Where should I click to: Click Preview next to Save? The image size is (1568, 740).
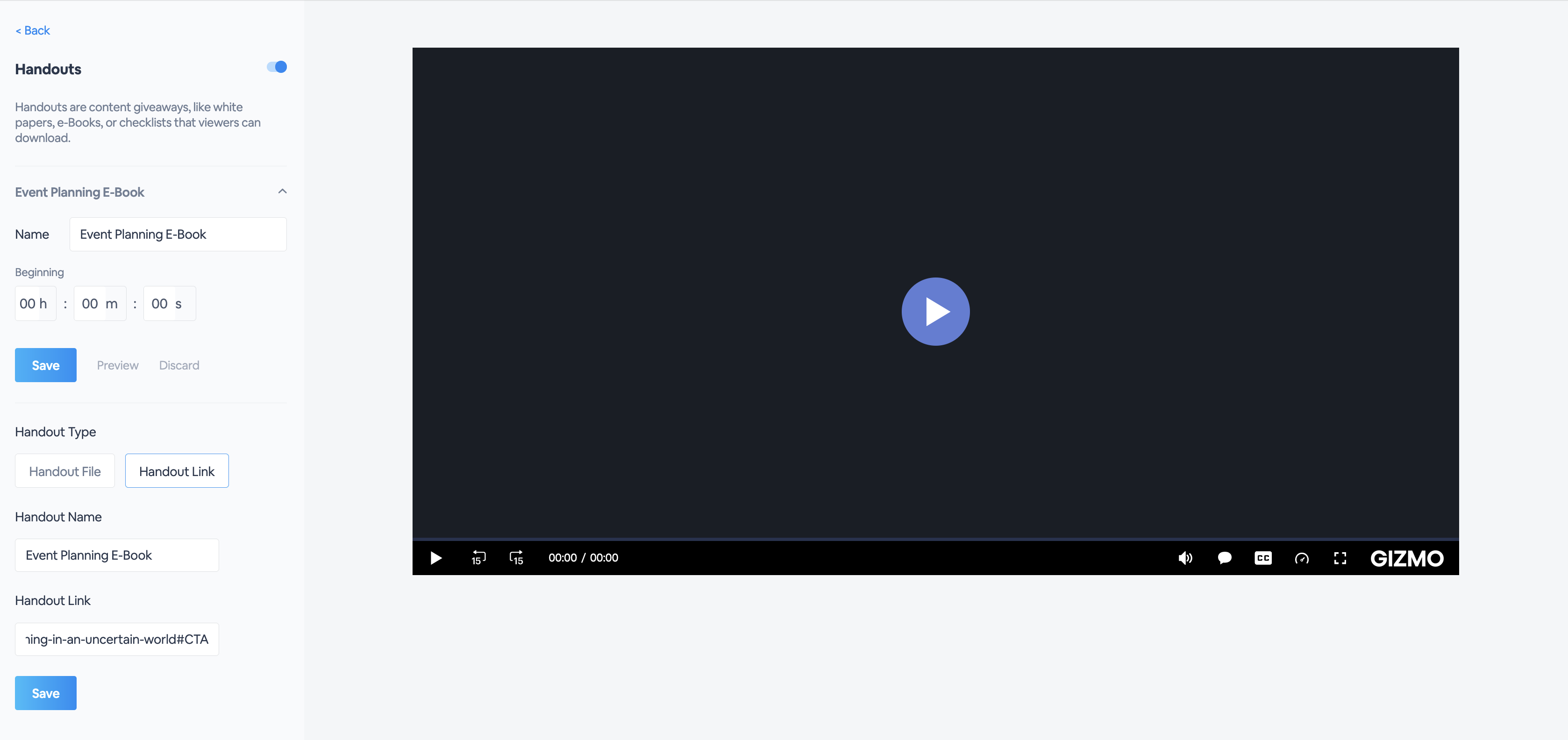click(117, 365)
